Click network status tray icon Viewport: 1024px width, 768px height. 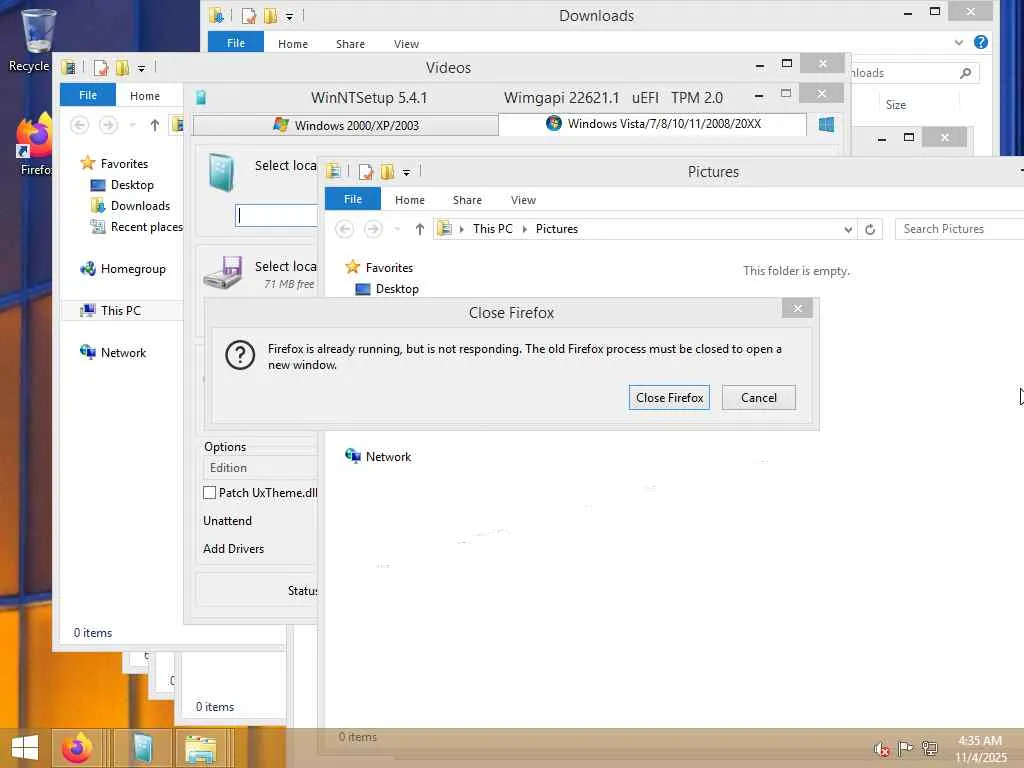click(x=929, y=748)
